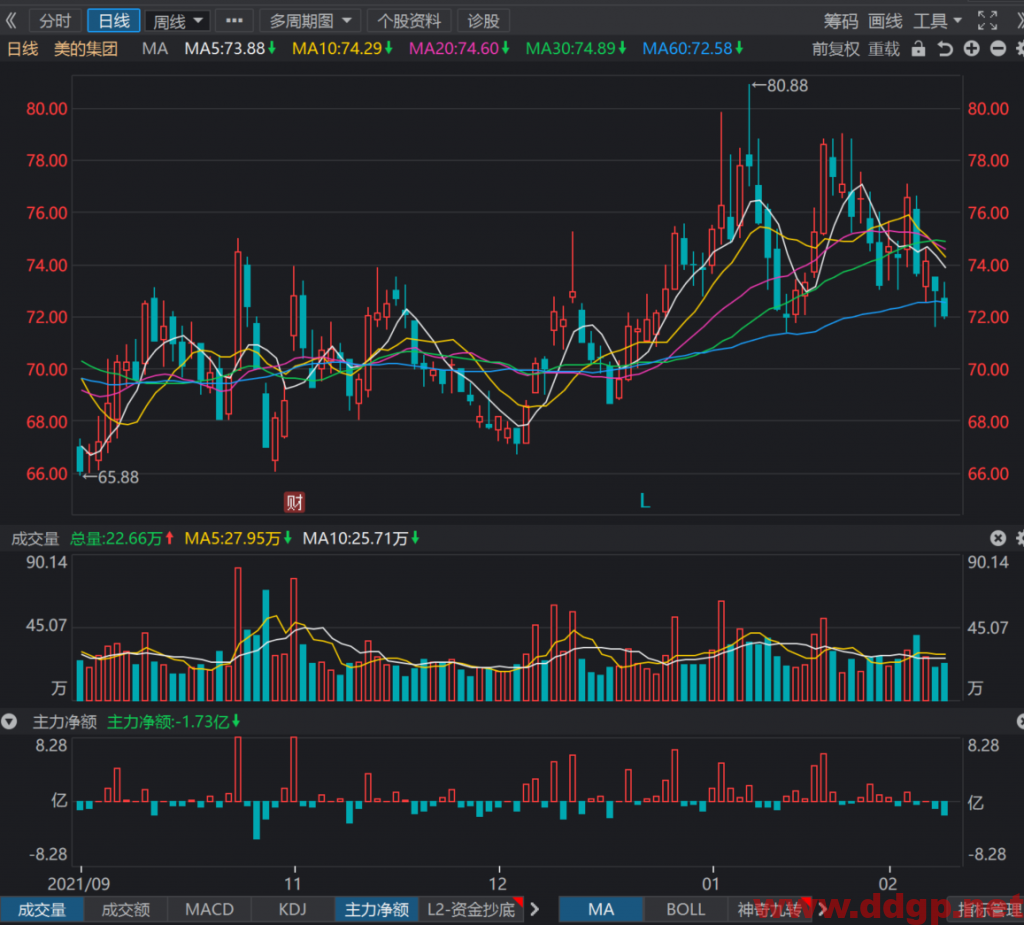Click the 成交量 volume panel title
Image resolution: width=1024 pixels, height=925 pixels.
coord(35,538)
